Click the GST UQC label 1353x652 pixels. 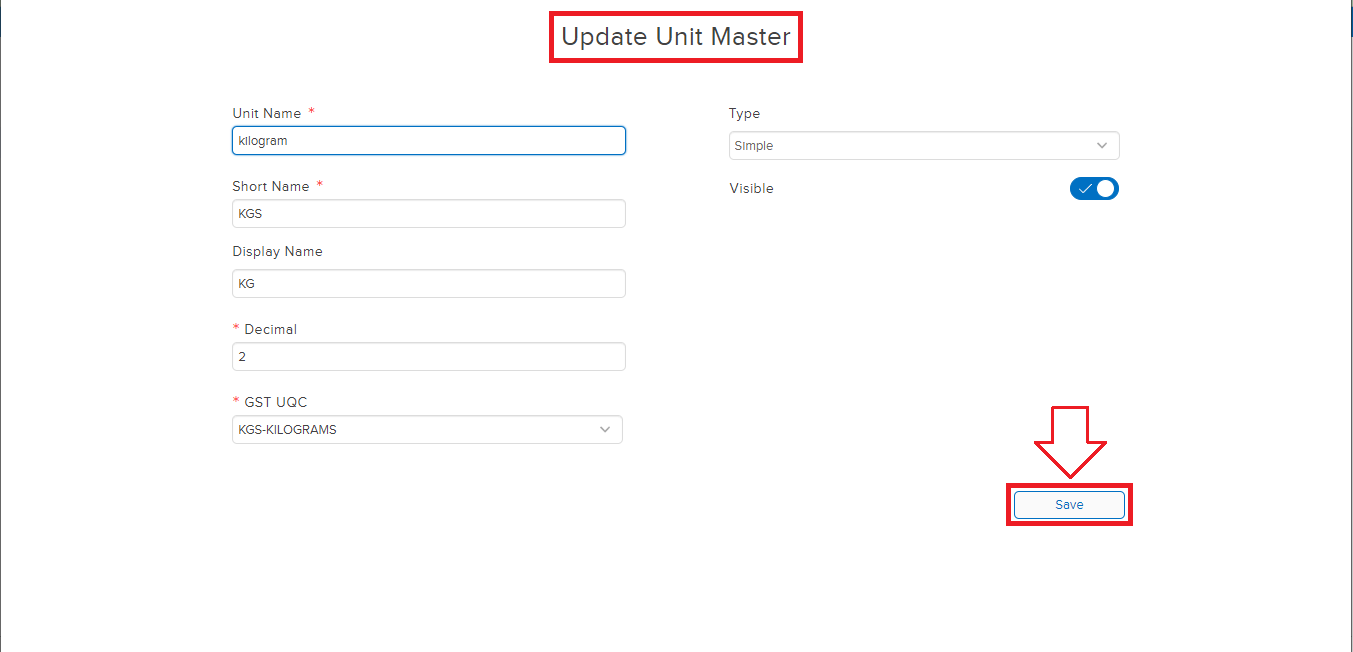275,403
